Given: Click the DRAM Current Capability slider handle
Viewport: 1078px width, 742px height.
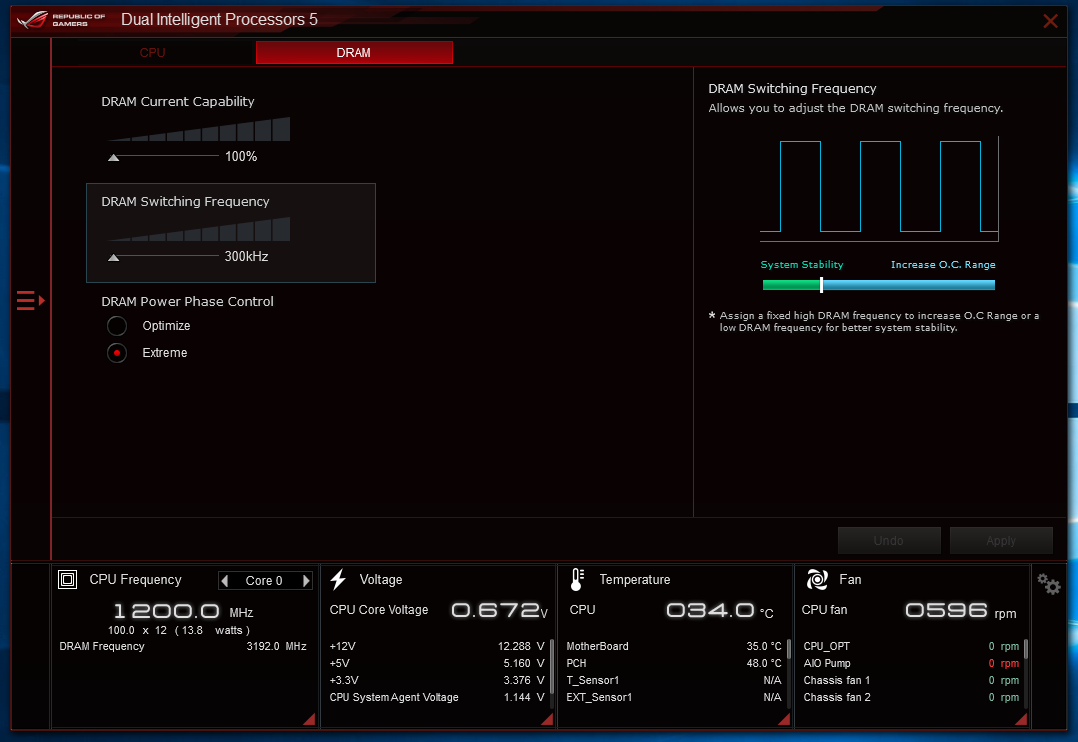Looking at the screenshot, I should 113,157.
